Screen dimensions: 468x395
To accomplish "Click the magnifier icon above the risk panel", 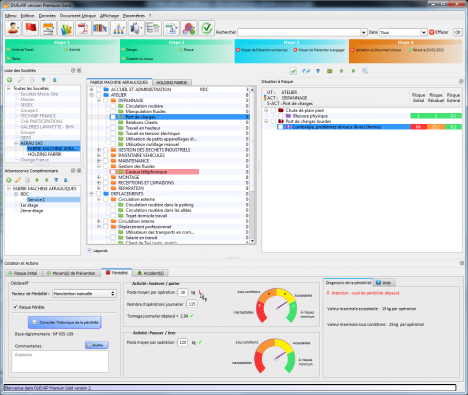I will coord(365,71).
